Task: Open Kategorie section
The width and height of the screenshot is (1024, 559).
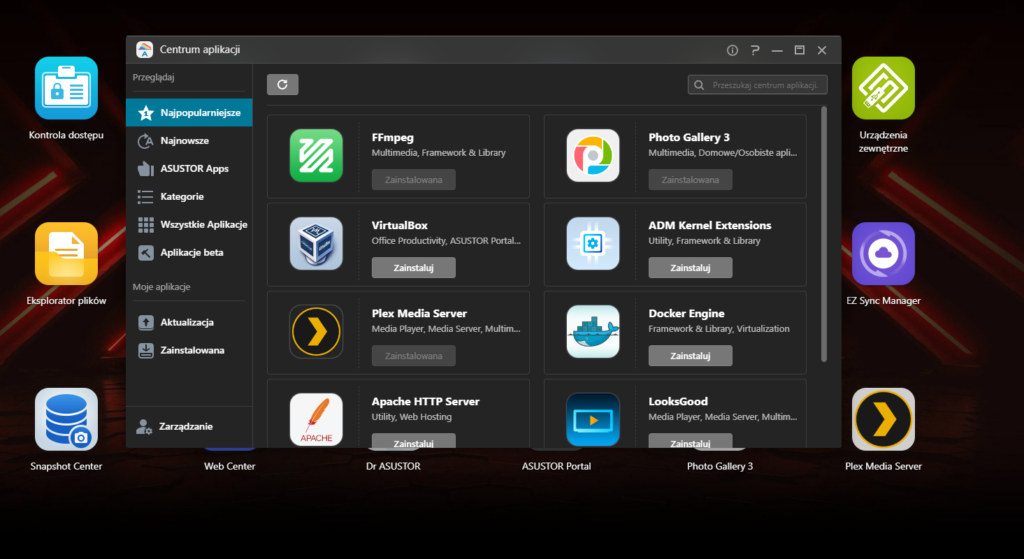Action: [189, 197]
